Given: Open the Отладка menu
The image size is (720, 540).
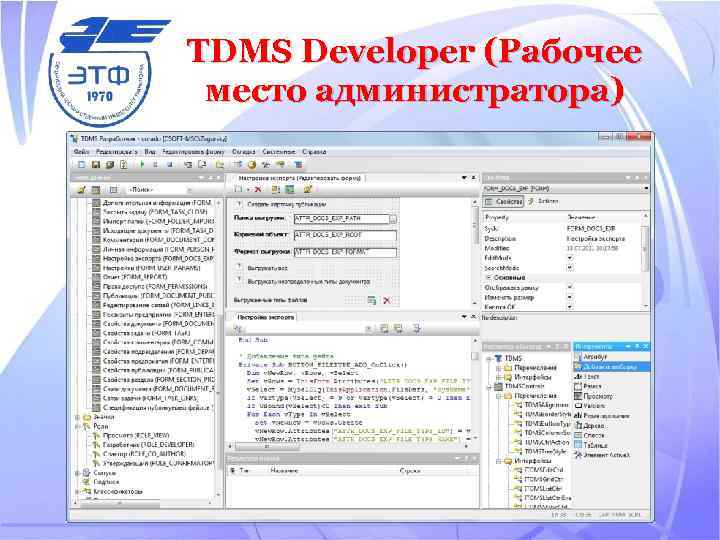Looking at the screenshot, I should [x=243, y=152].
